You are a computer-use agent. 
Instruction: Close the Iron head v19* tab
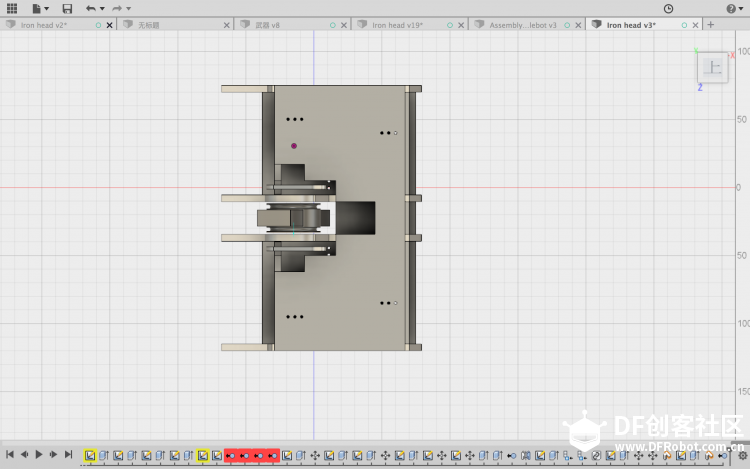[461, 25]
